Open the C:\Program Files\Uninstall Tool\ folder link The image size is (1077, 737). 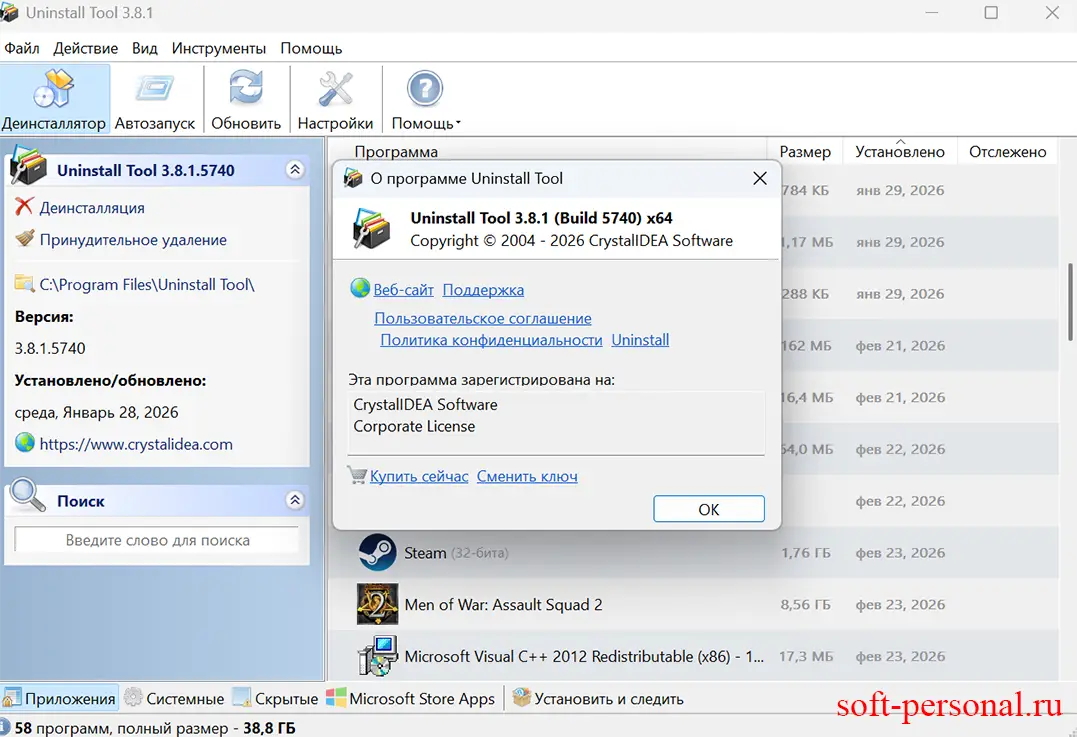coord(146,284)
